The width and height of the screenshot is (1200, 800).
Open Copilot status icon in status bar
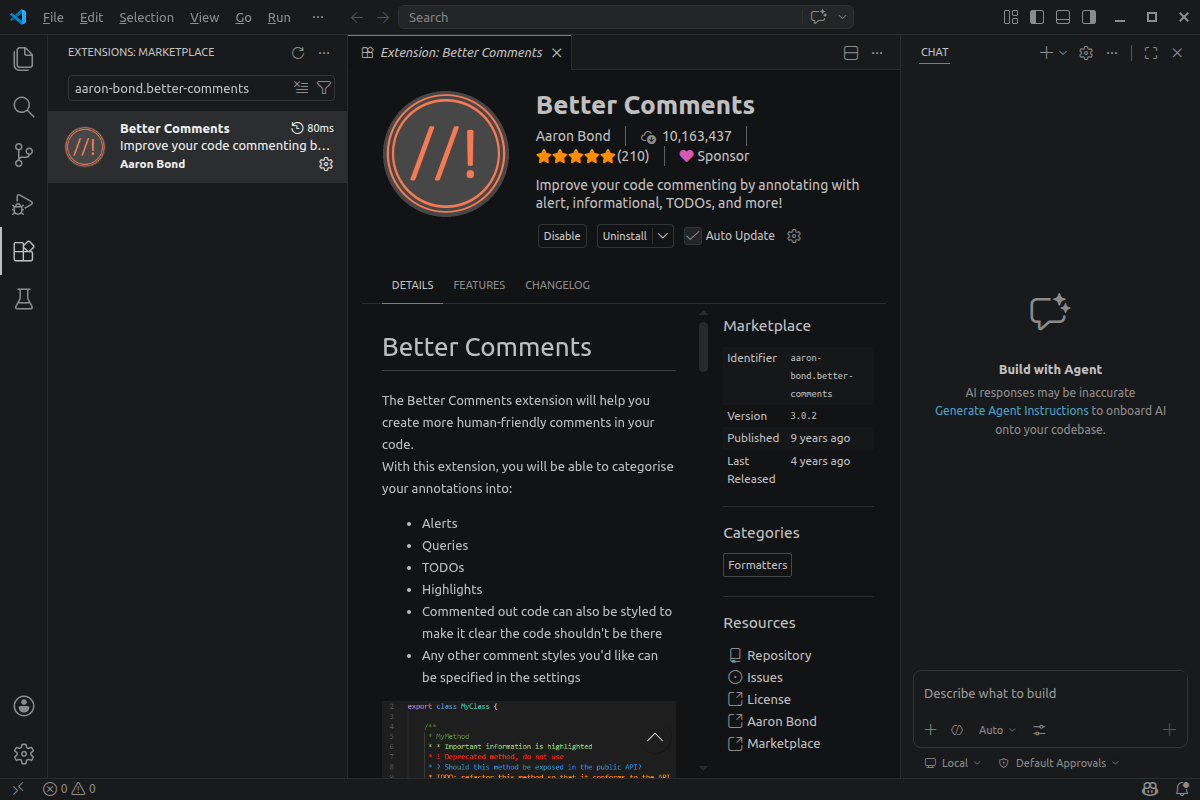1150,789
